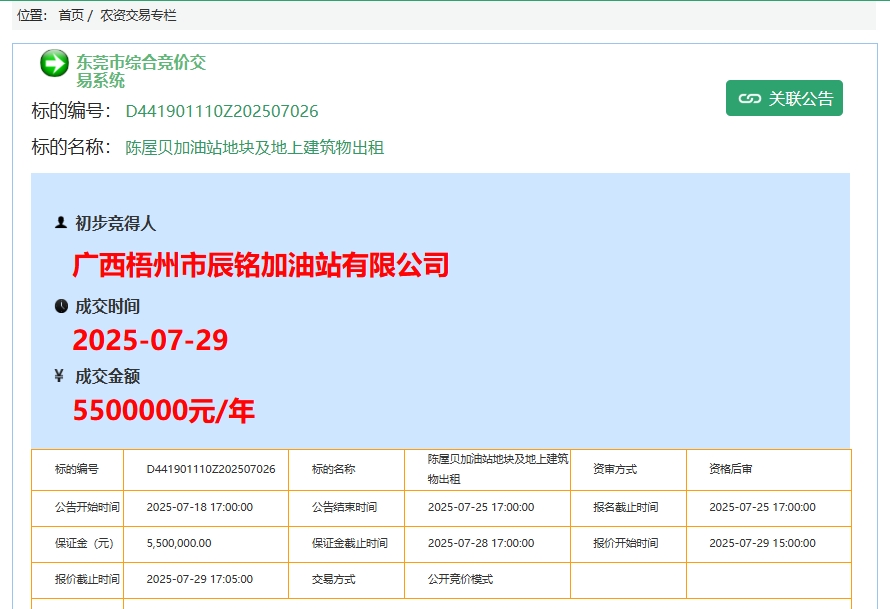This screenshot has width=890, height=609.
Task: Click the 标的编号 label cell in the table
Action: click(77, 469)
